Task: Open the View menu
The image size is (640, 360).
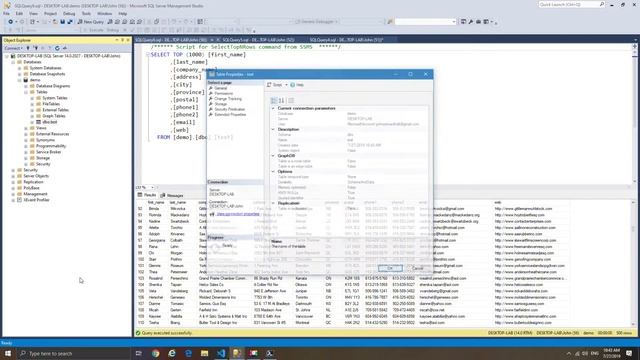Action: [33, 13]
